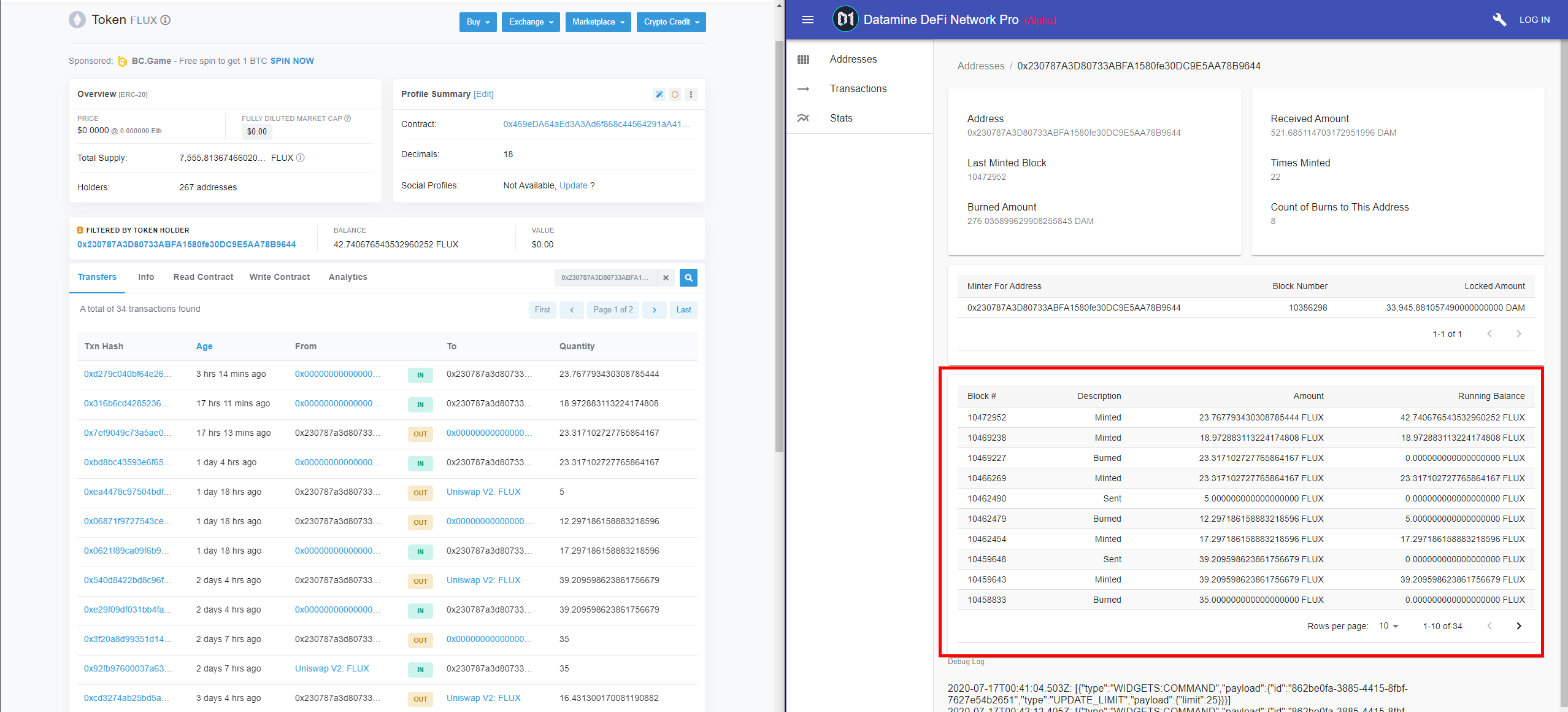The image size is (1568, 712).
Task: Click Uniswap V2: FLUX link in 5 quantity row
Action: pos(483,492)
